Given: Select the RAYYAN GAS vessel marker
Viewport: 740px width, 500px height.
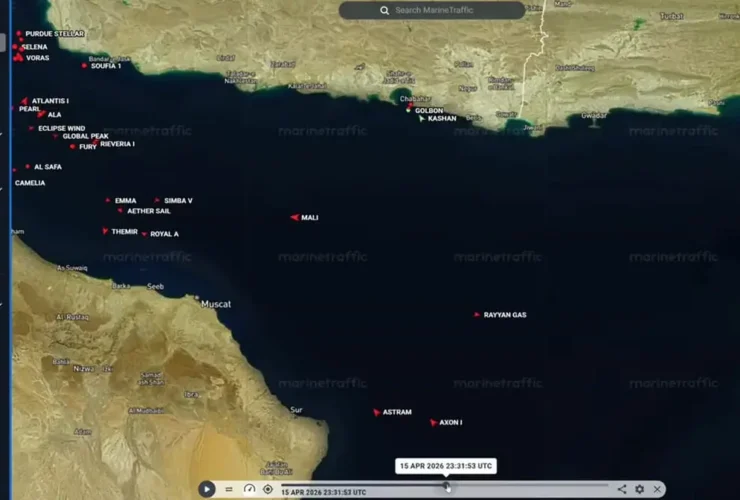Looking at the screenshot, I should coord(477,315).
